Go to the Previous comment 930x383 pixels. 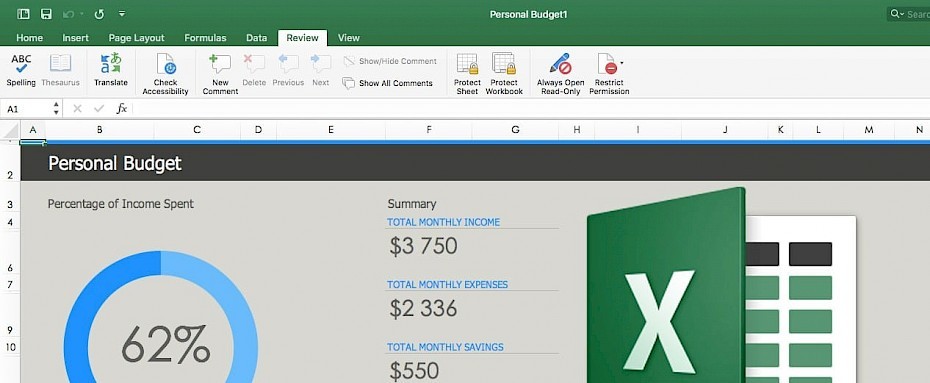(x=288, y=71)
